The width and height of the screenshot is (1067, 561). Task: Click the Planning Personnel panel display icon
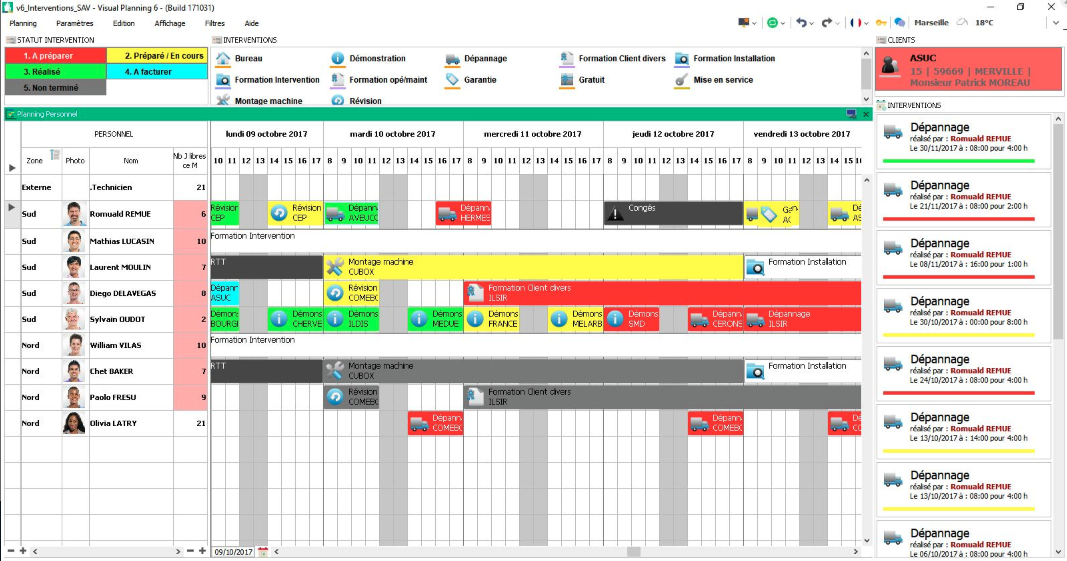coord(851,114)
